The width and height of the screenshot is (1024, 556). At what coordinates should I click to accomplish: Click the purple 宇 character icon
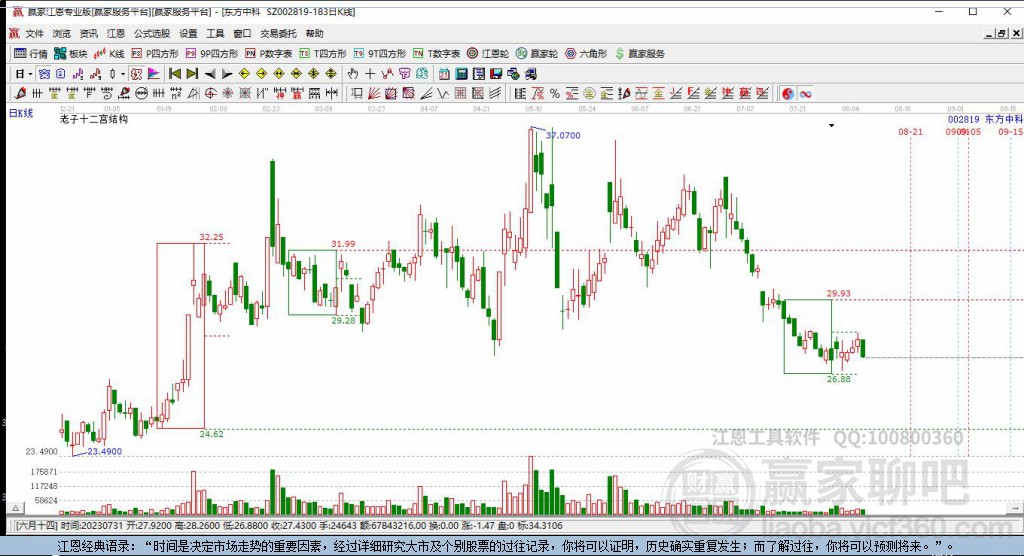tap(404, 74)
